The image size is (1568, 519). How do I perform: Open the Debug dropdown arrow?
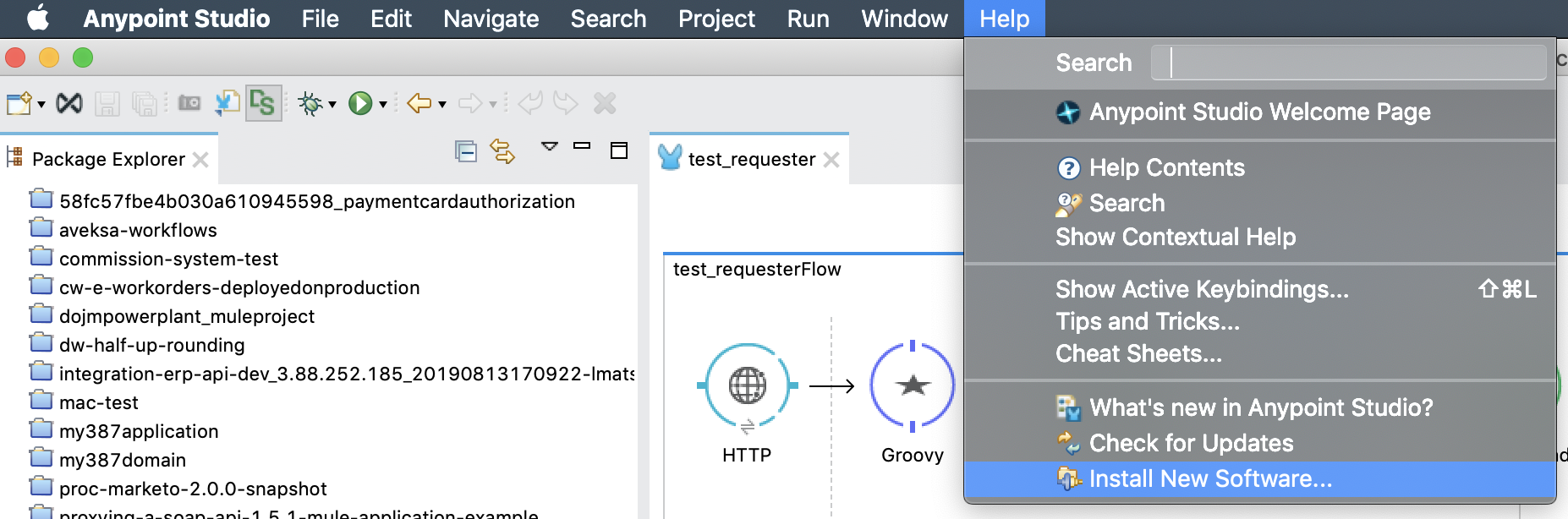[332, 105]
